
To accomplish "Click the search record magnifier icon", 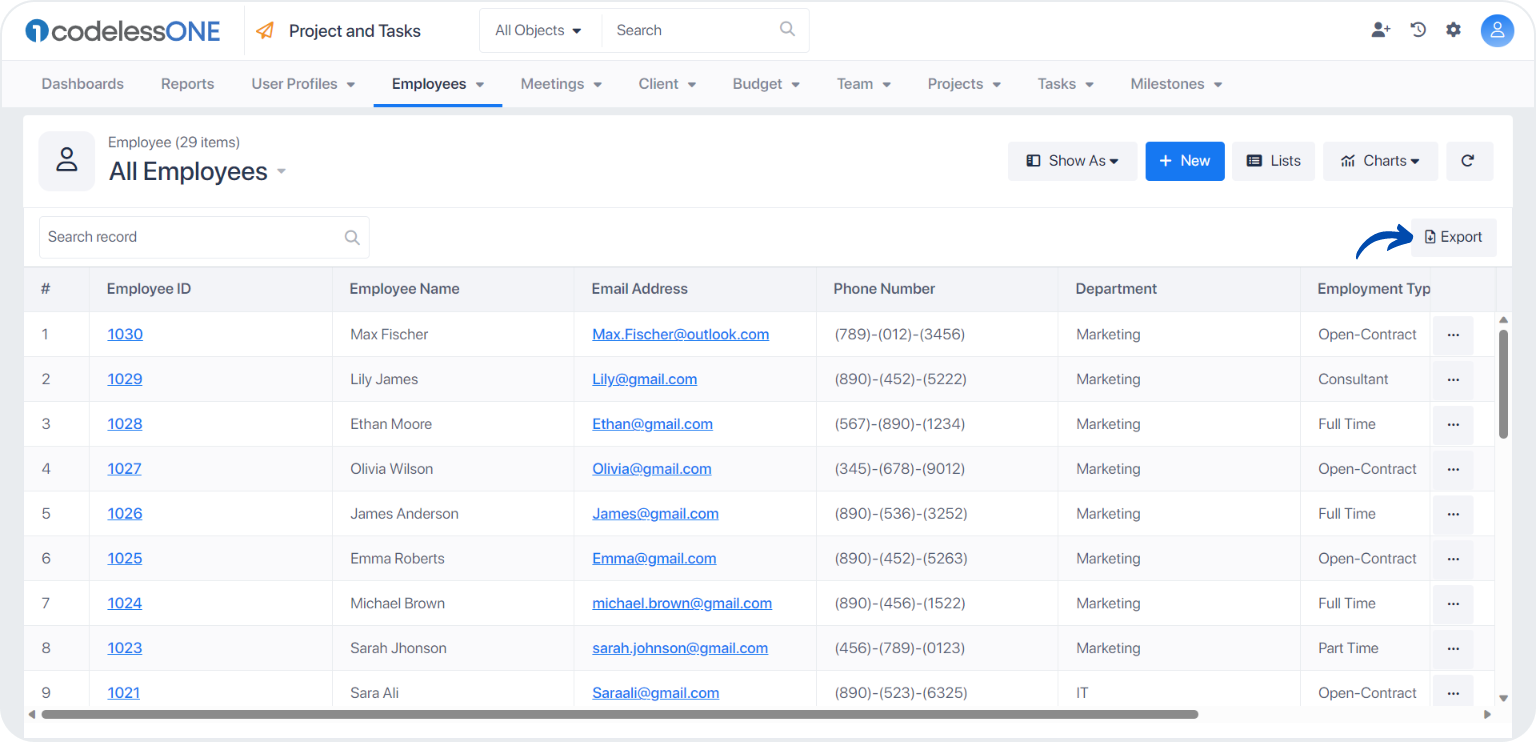I will pyautogui.click(x=352, y=238).
